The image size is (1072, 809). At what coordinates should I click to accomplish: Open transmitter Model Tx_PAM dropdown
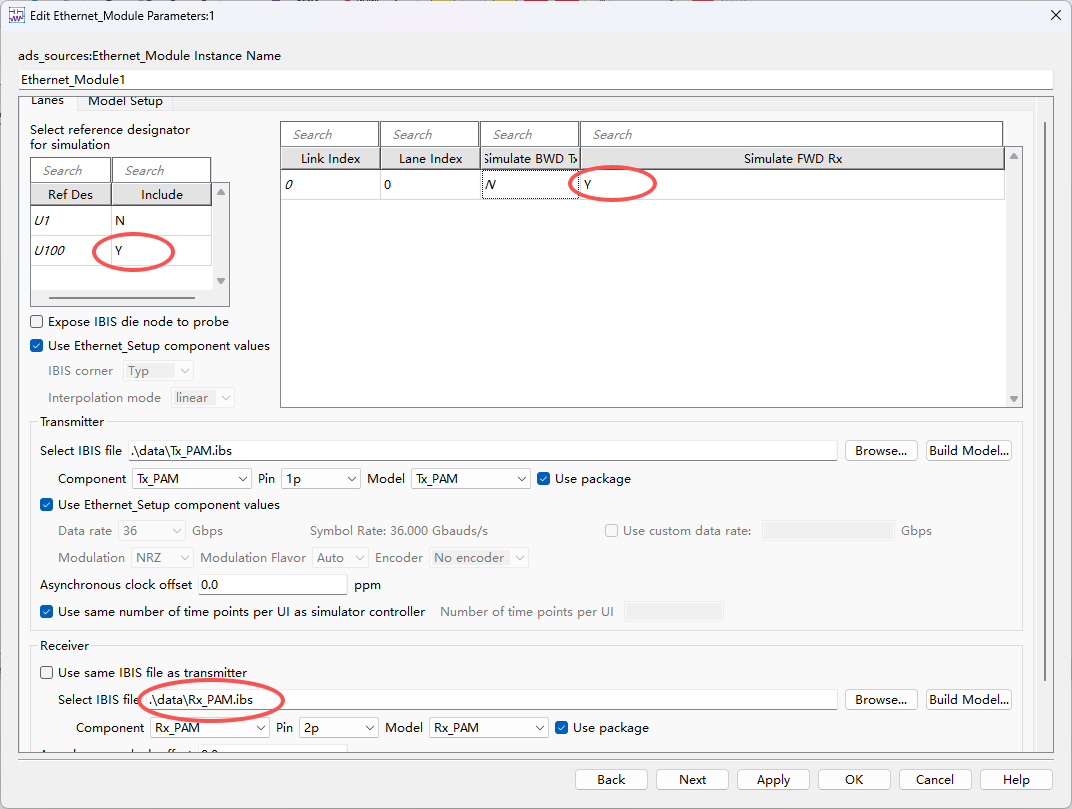click(470, 479)
